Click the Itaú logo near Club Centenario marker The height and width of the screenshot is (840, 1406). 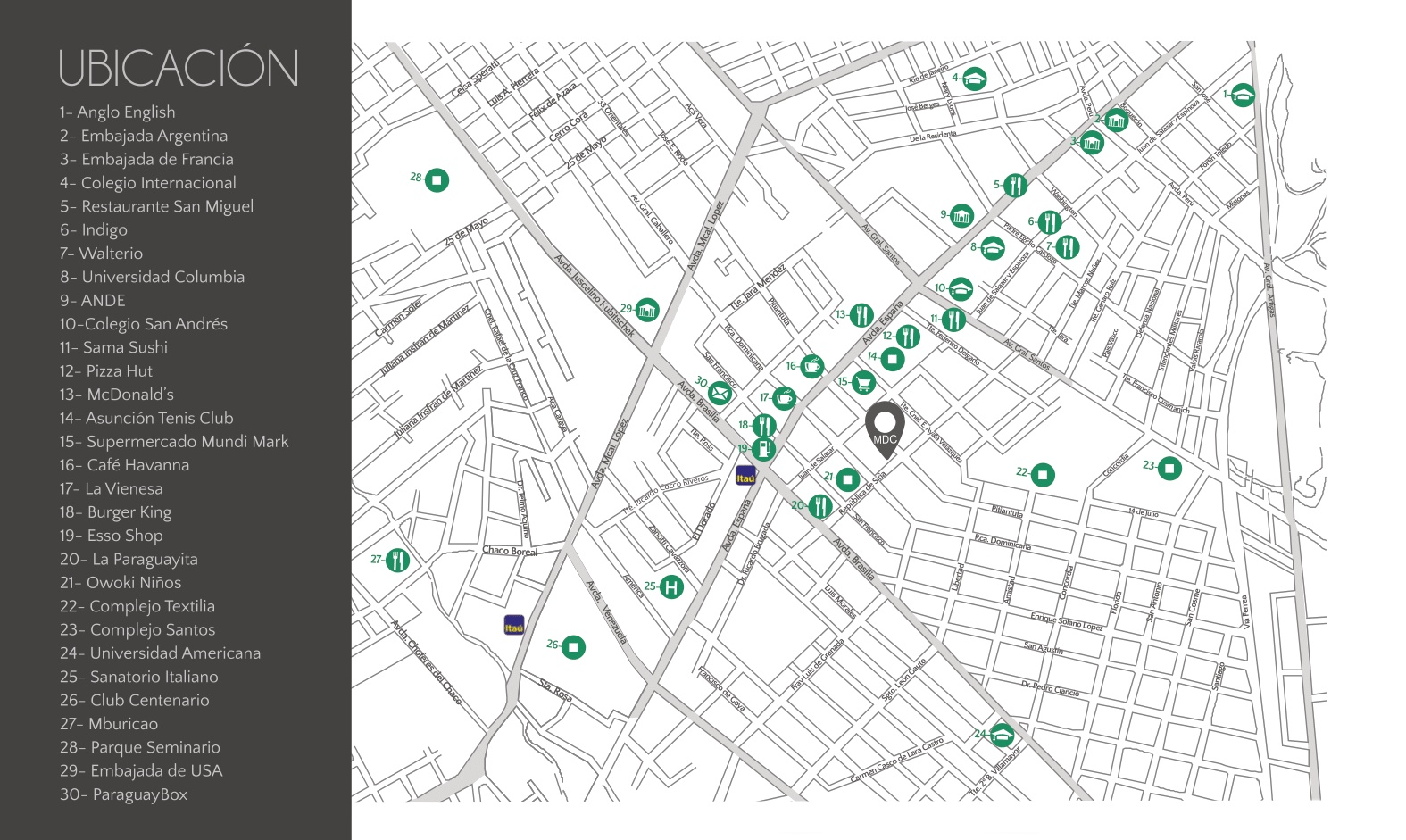514,625
